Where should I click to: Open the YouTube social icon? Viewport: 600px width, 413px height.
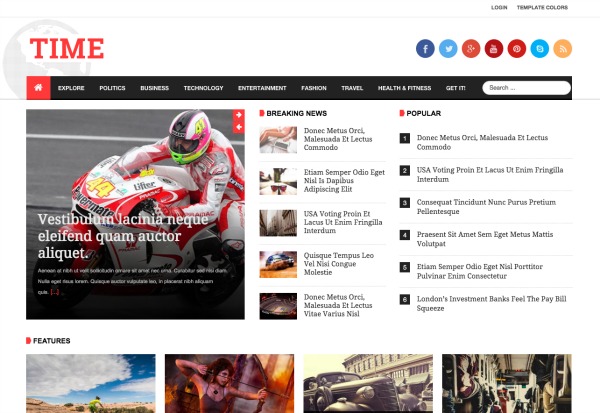click(x=494, y=49)
